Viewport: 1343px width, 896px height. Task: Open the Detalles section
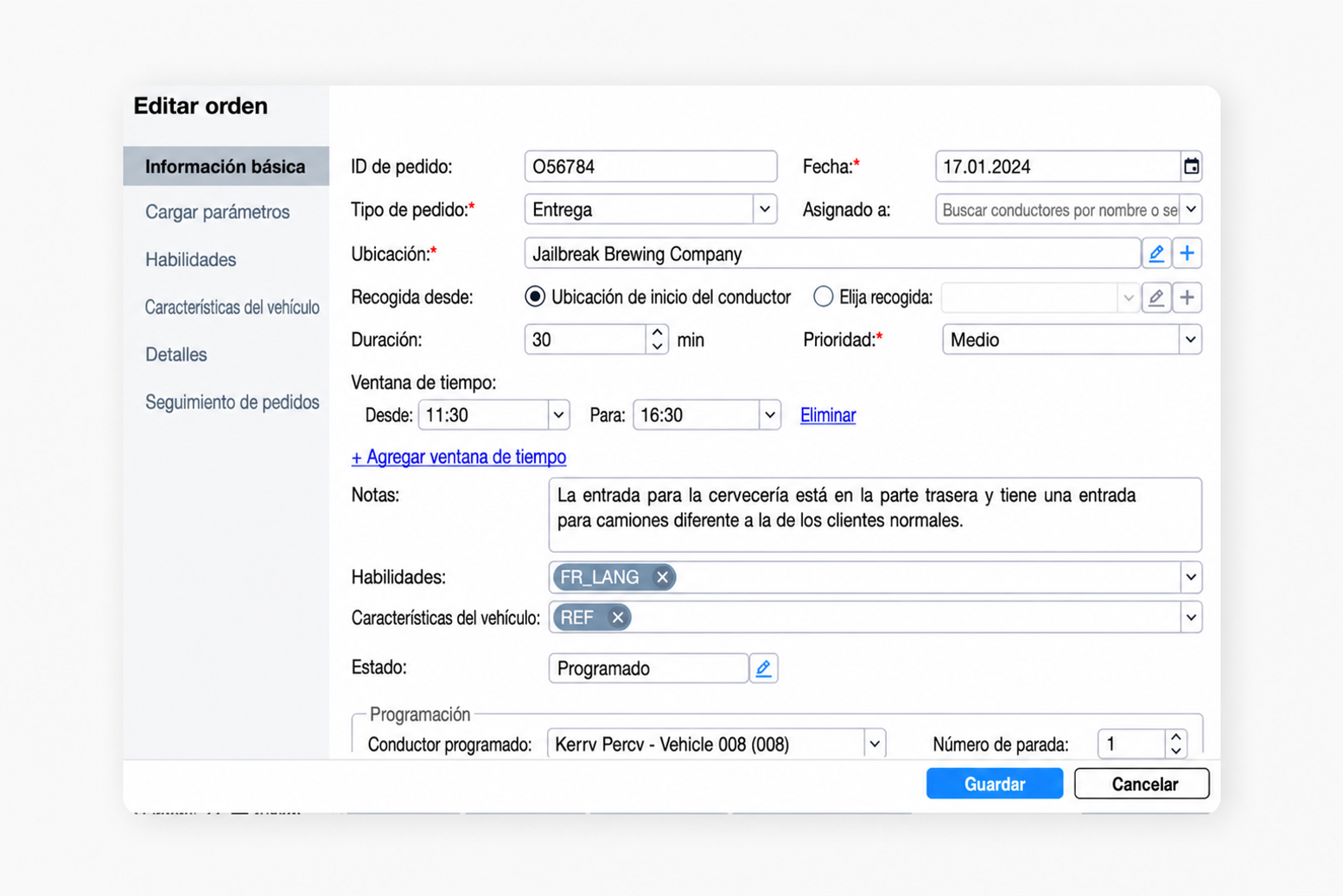[x=175, y=354]
